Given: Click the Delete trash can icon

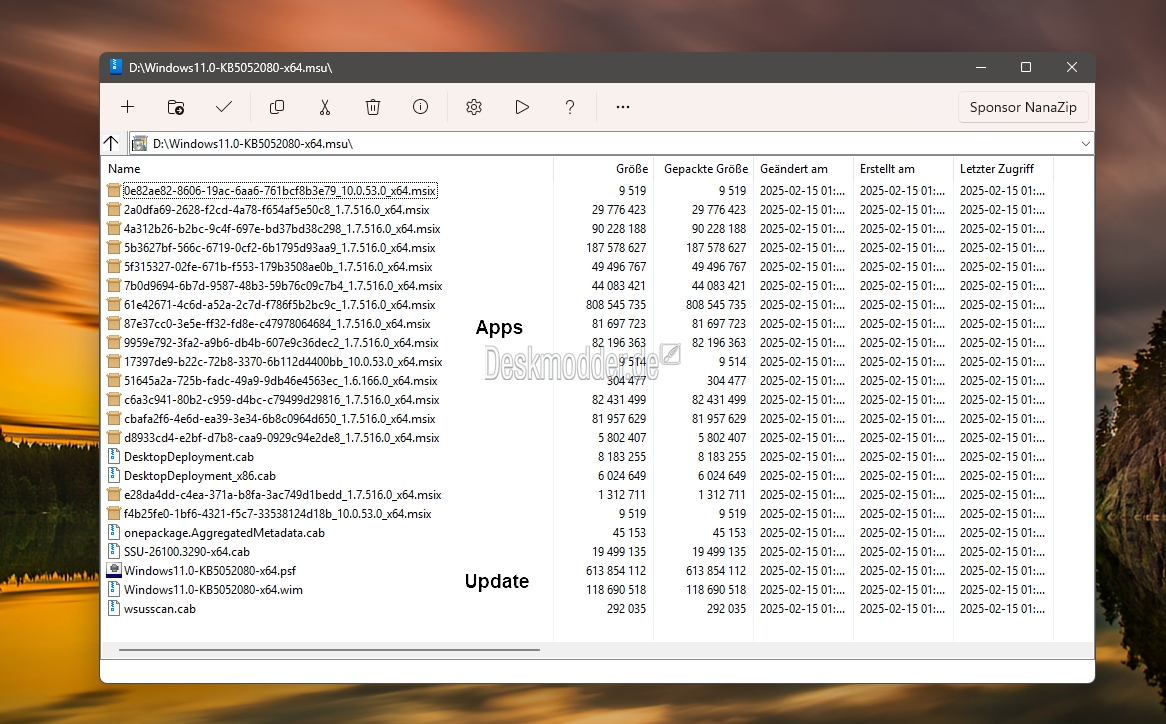Looking at the screenshot, I should click(x=373, y=107).
